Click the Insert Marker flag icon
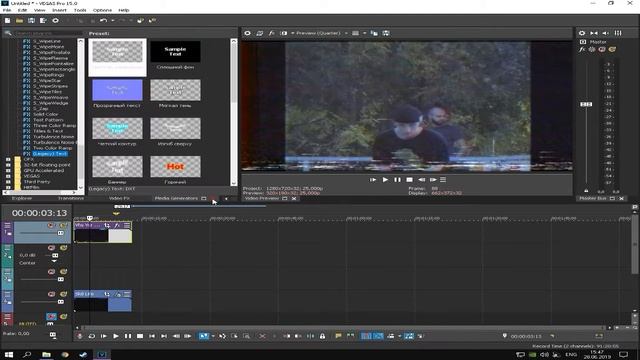 (x=338, y=336)
